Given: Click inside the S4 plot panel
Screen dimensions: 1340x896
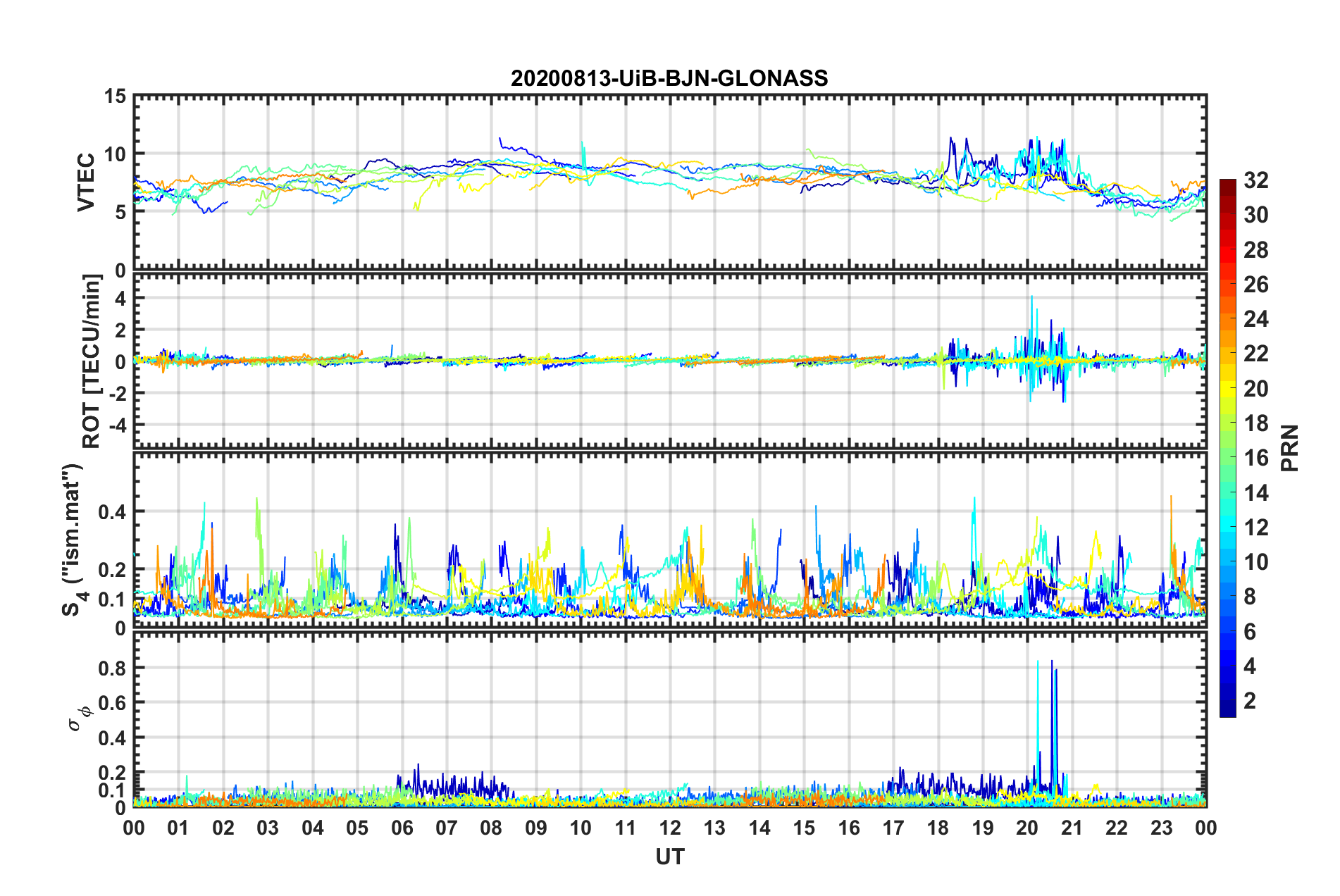Looking at the screenshot, I should coord(670,540).
